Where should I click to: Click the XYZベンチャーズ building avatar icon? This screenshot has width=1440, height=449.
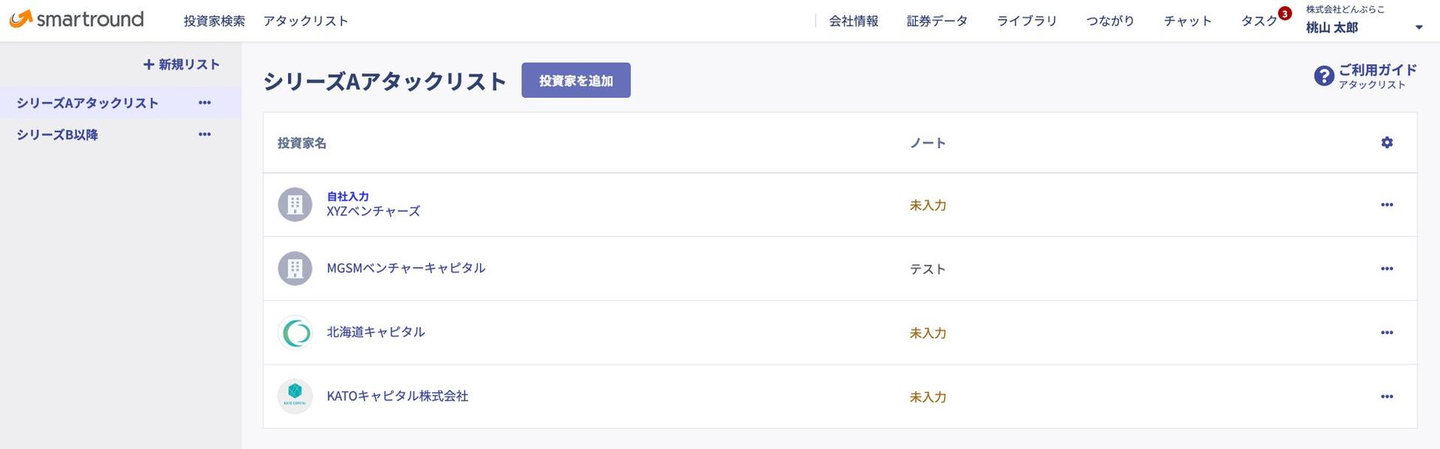point(295,205)
